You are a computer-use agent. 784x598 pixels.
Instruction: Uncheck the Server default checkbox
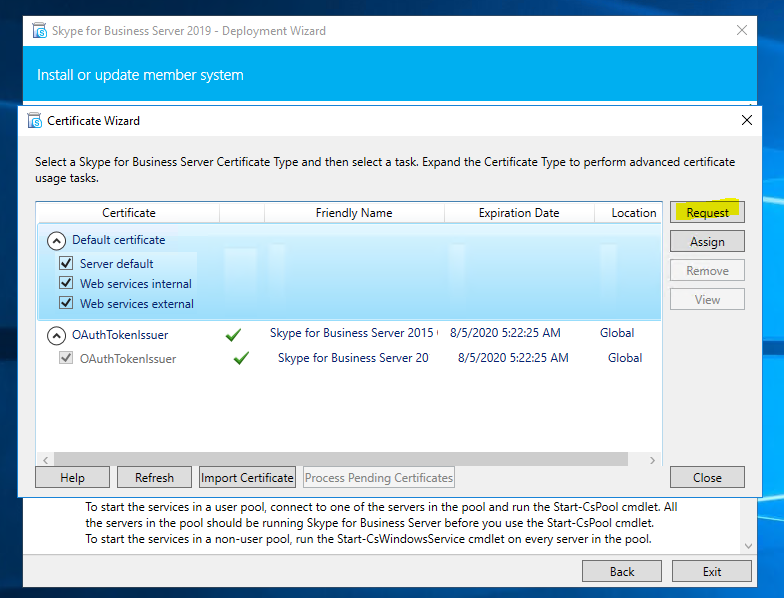(66, 264)
